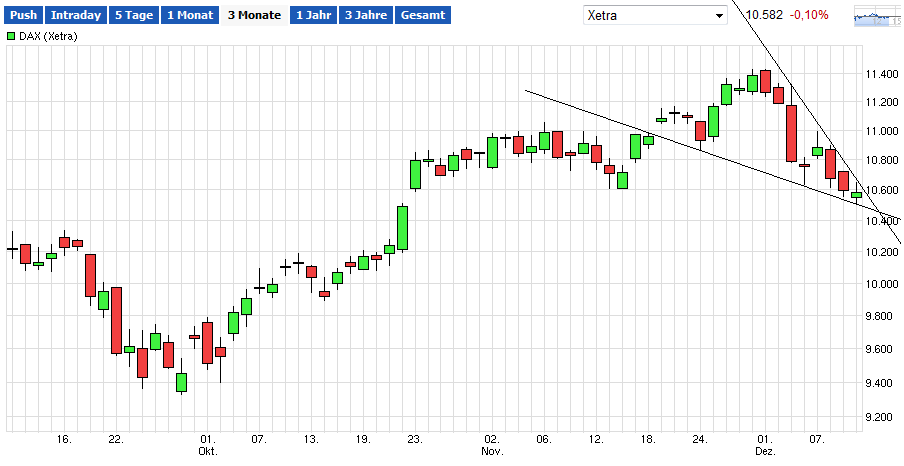Screen dimensions: 904x466
Task: Click the dropdown arrow beside Xetra
Action: click(x=719, y=16)
